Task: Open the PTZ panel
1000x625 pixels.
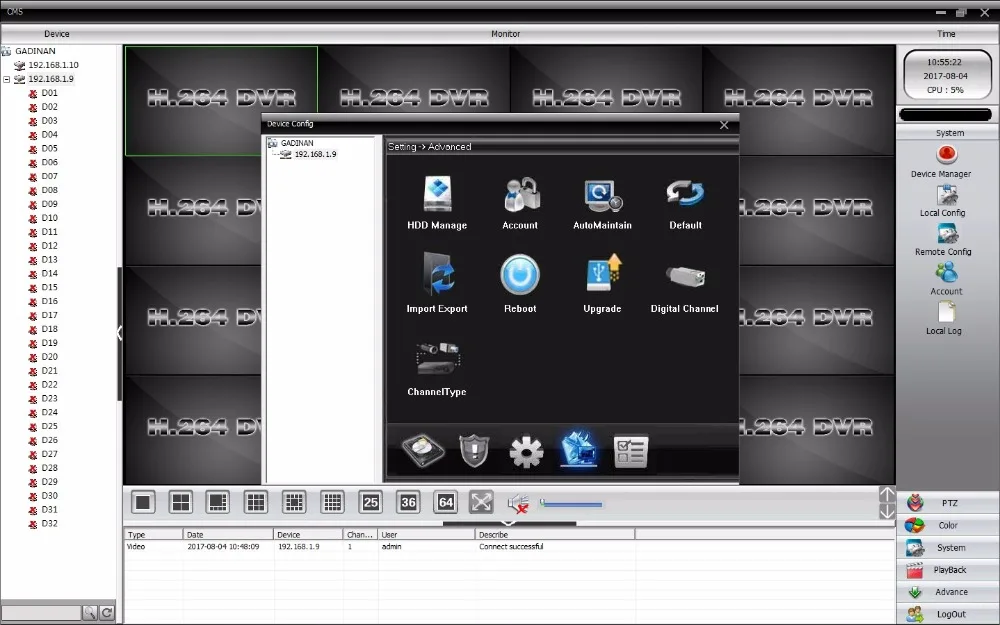Action: [948, 503]
